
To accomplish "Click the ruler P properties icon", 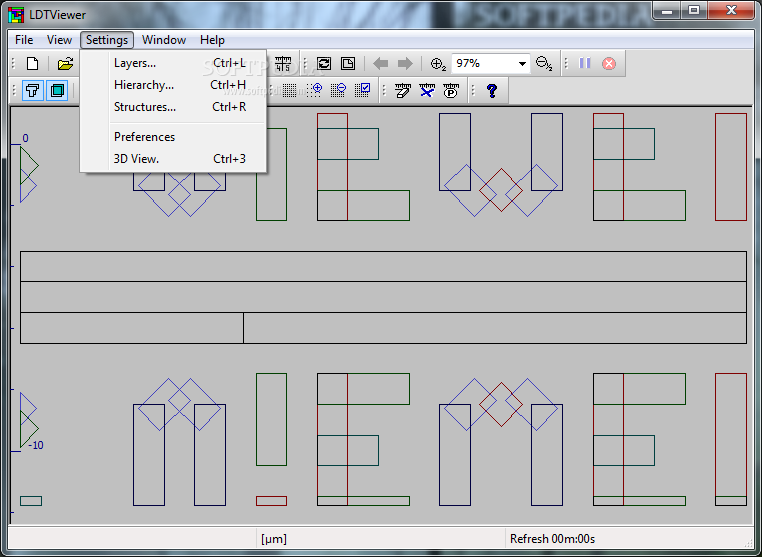I will [x=451, y=90].
